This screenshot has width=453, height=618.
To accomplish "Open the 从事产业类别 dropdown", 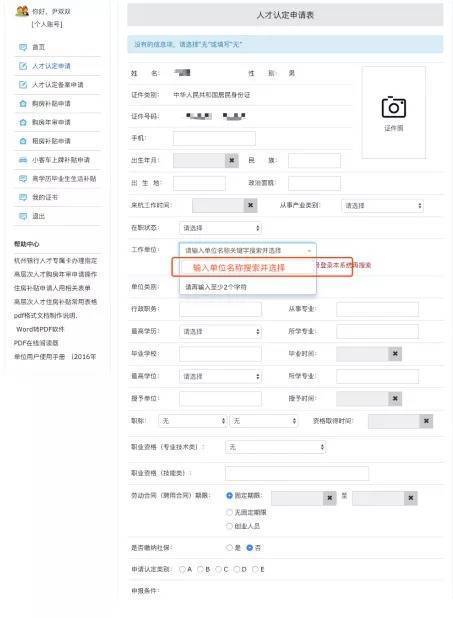I will (x=382, y=205).
